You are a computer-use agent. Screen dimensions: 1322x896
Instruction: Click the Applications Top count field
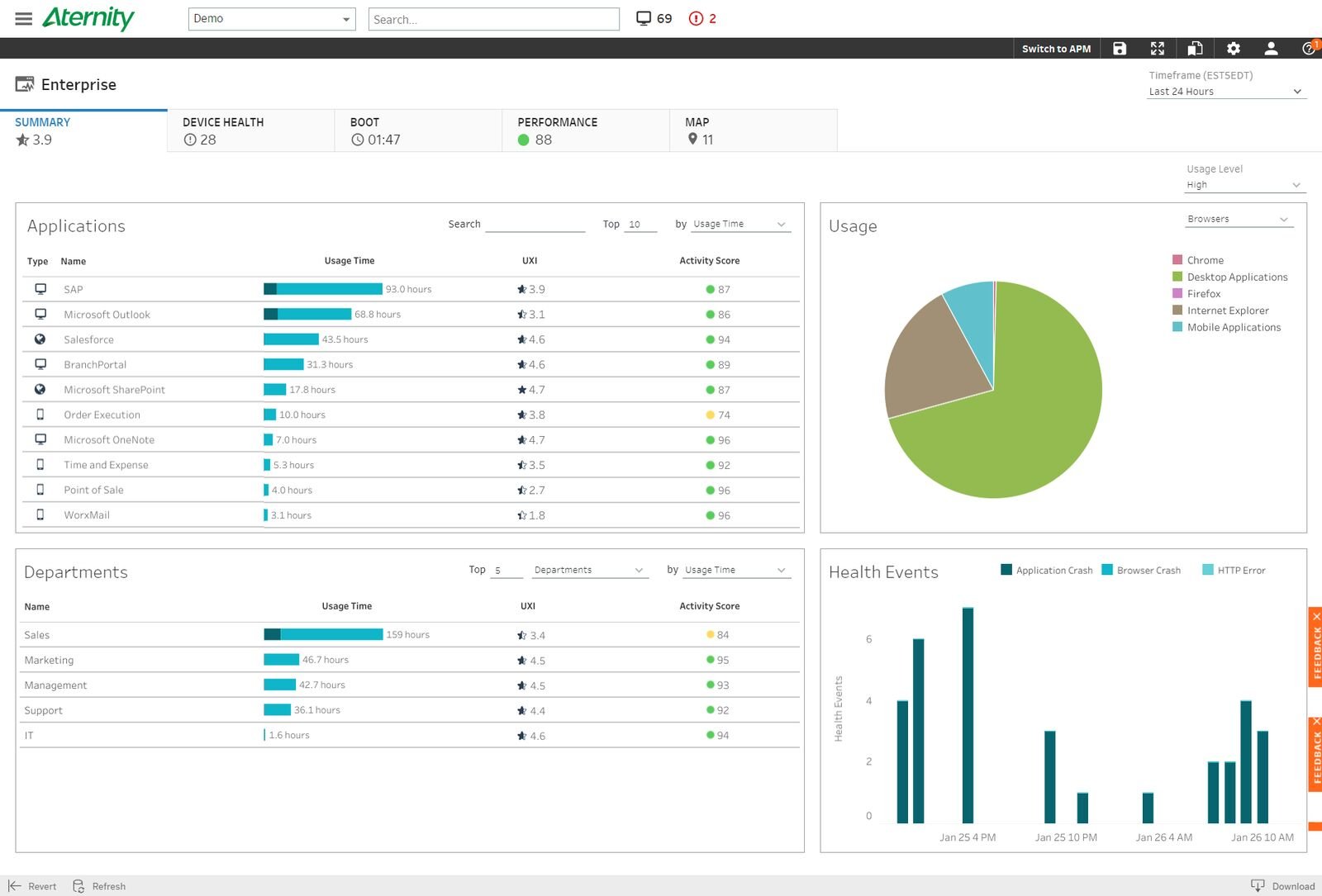point(640,224)
